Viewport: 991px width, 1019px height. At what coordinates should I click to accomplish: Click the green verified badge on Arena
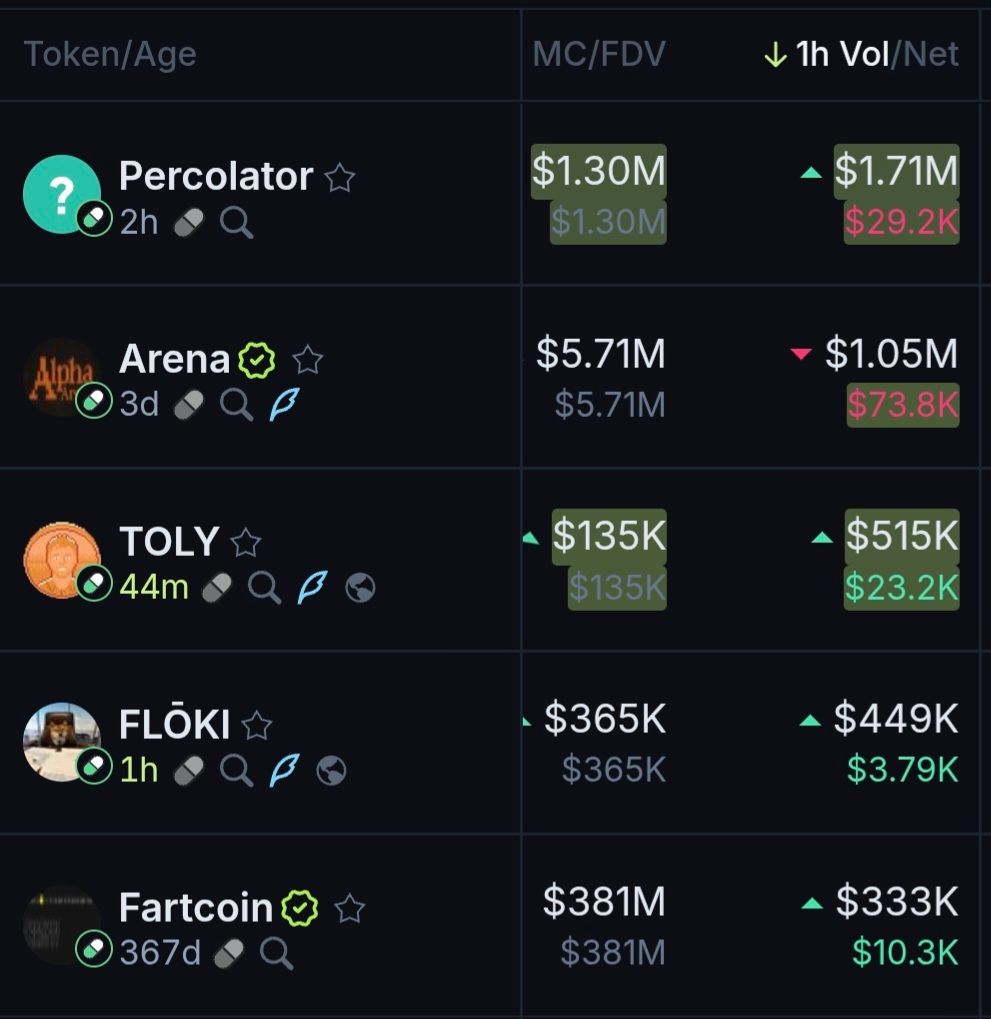point(257,360)
